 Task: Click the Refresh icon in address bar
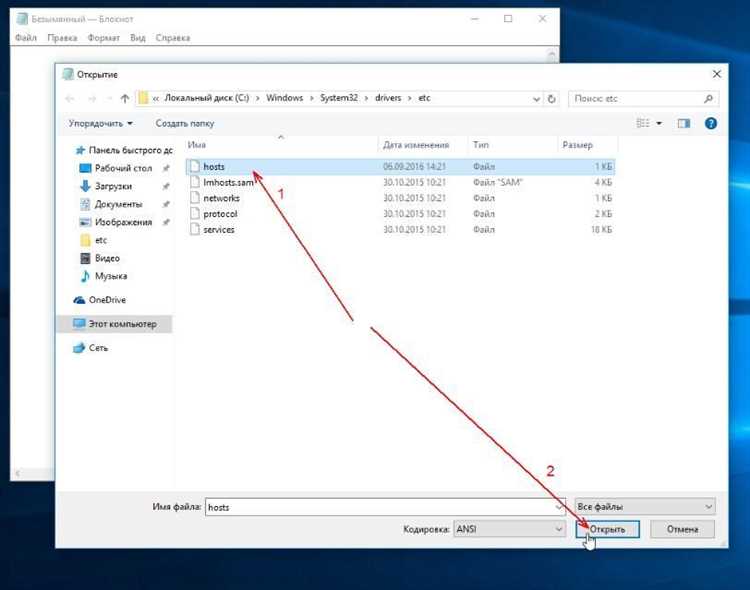(x=552, y=99)
